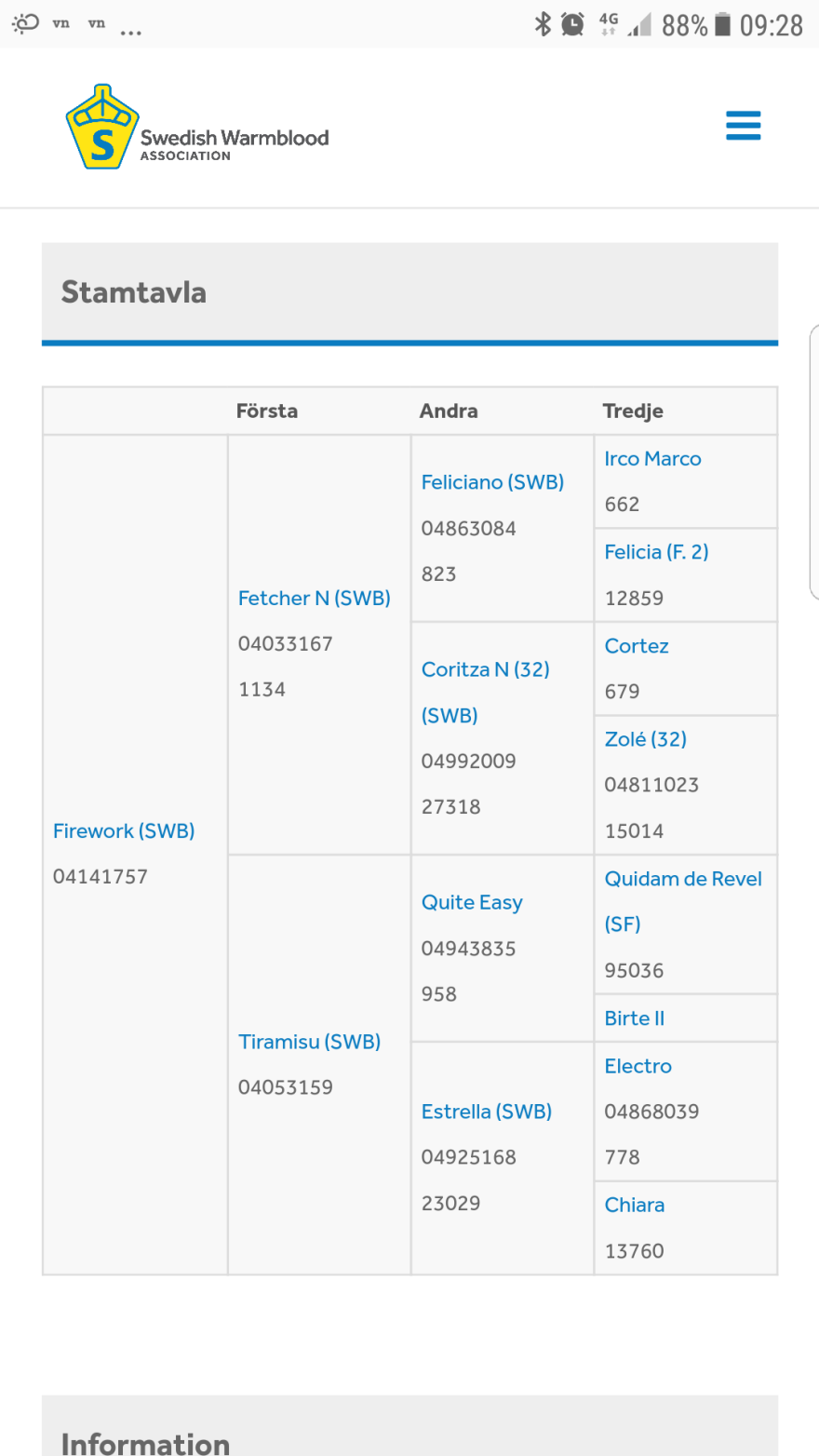Screen dimensions: 819x1456
Task: Open dam Tiramisu (SWB) link
Action: (309, 1042)
